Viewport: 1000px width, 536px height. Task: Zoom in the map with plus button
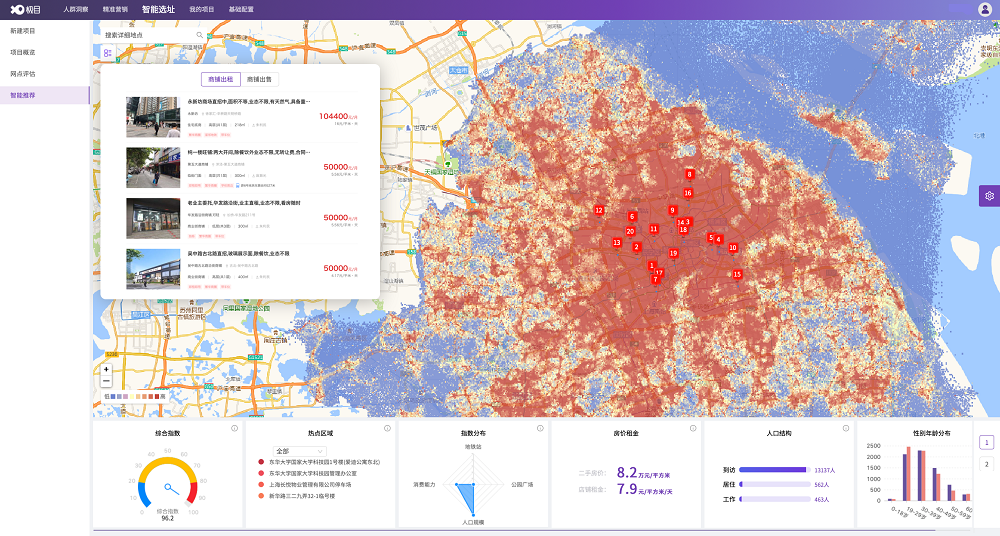[x=107, y=369]
